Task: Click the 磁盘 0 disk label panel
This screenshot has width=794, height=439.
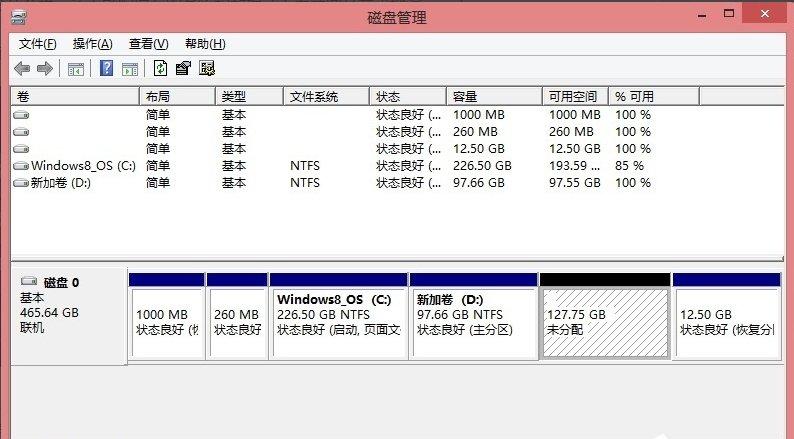Action: (x=69, y=315)
